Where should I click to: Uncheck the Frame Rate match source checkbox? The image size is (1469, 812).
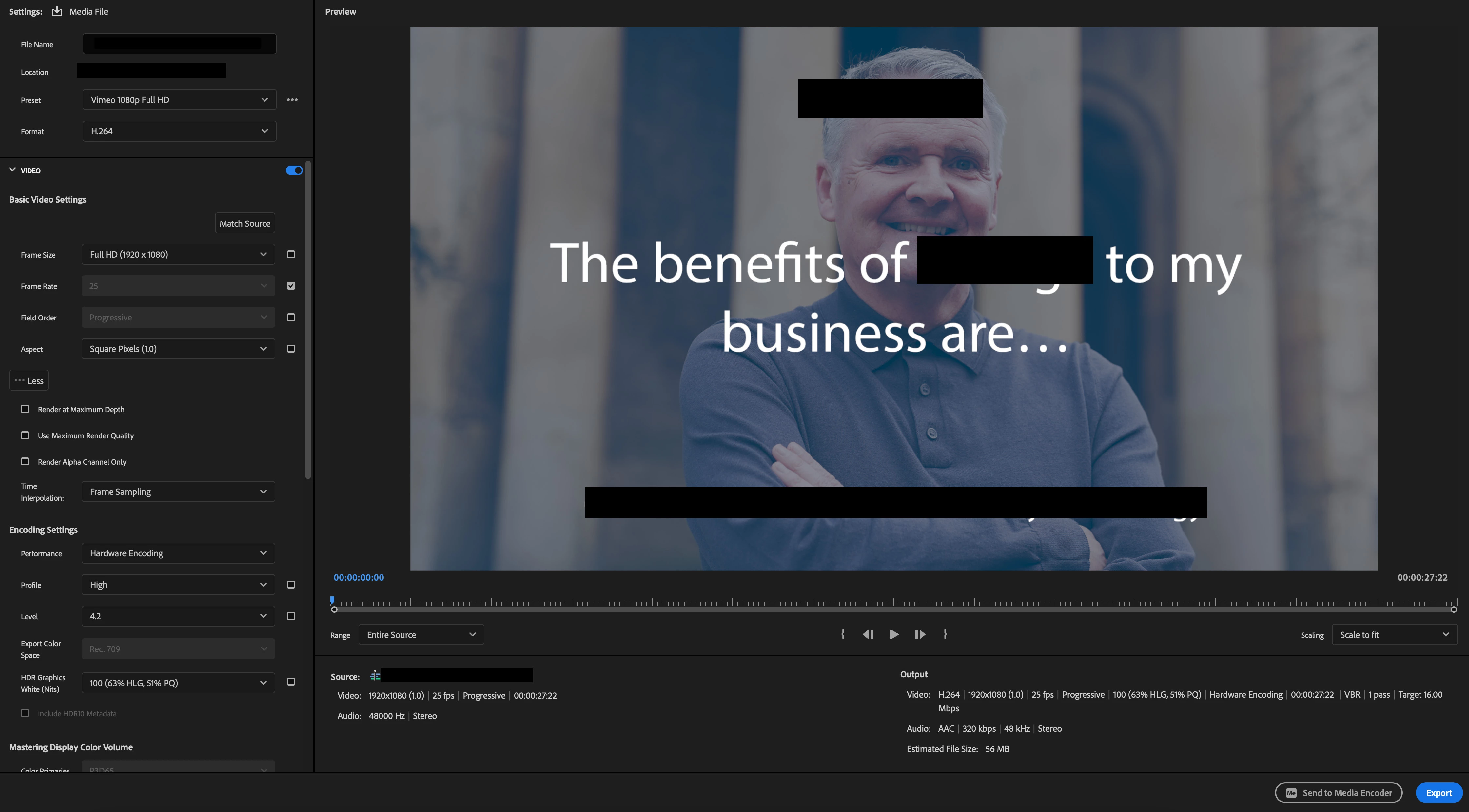coord(291,286)
